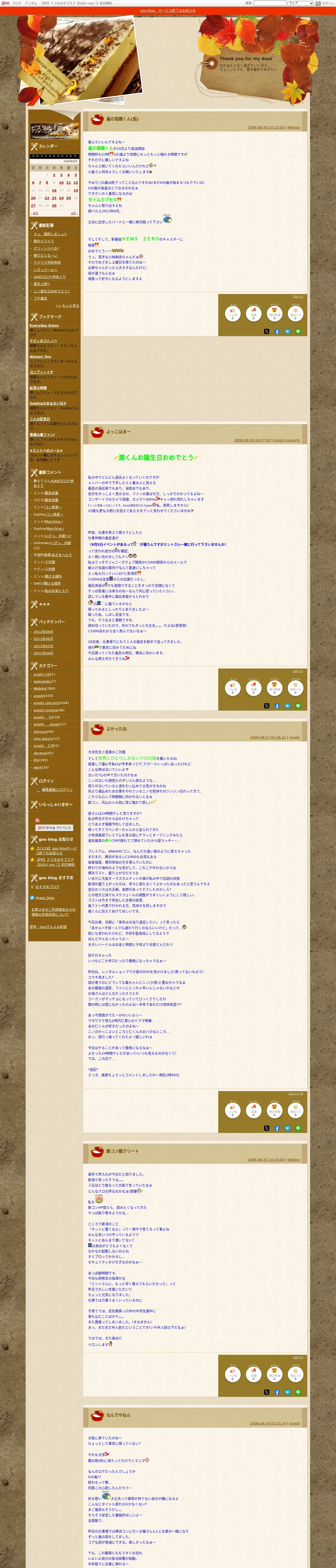Select August 20 in the calendar
Viewport: 336px width, 1568px height.
(x=33, y=198)
